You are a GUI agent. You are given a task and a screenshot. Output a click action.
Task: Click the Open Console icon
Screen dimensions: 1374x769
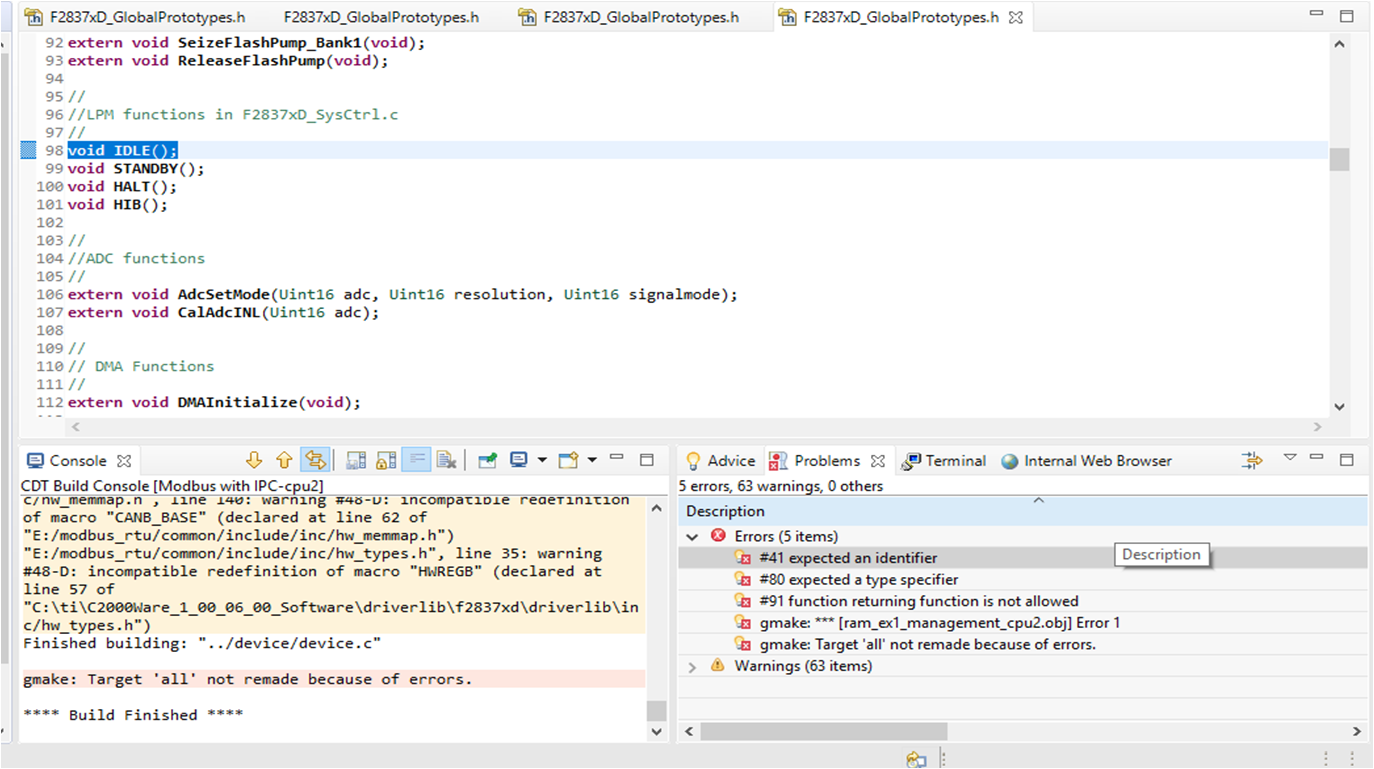pyautogui.click(x=568, y=459)
